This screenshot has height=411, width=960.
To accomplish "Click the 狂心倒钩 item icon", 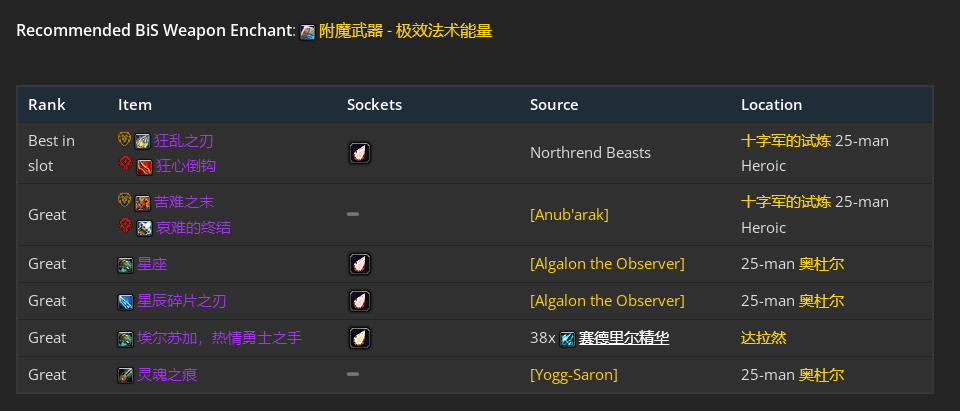I will (144, 166).
